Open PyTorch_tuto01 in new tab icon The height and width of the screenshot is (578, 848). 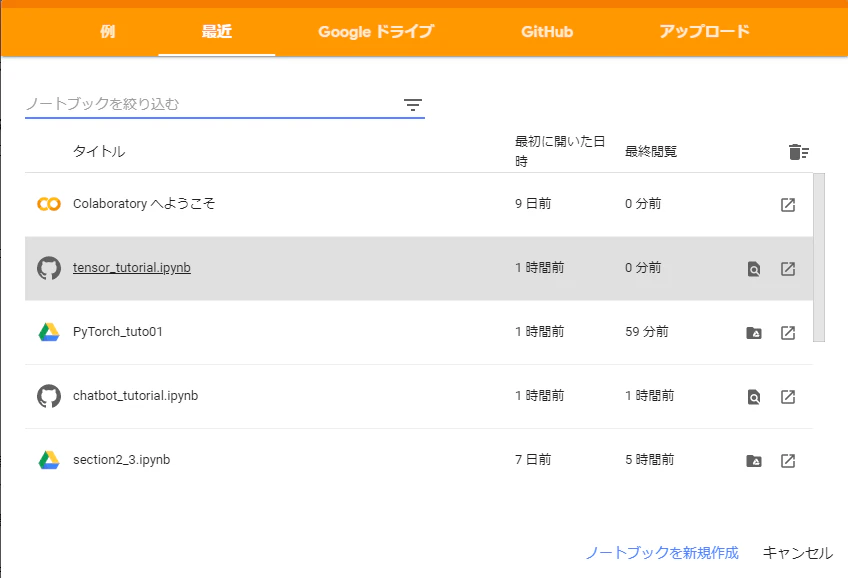click(788, 333)
